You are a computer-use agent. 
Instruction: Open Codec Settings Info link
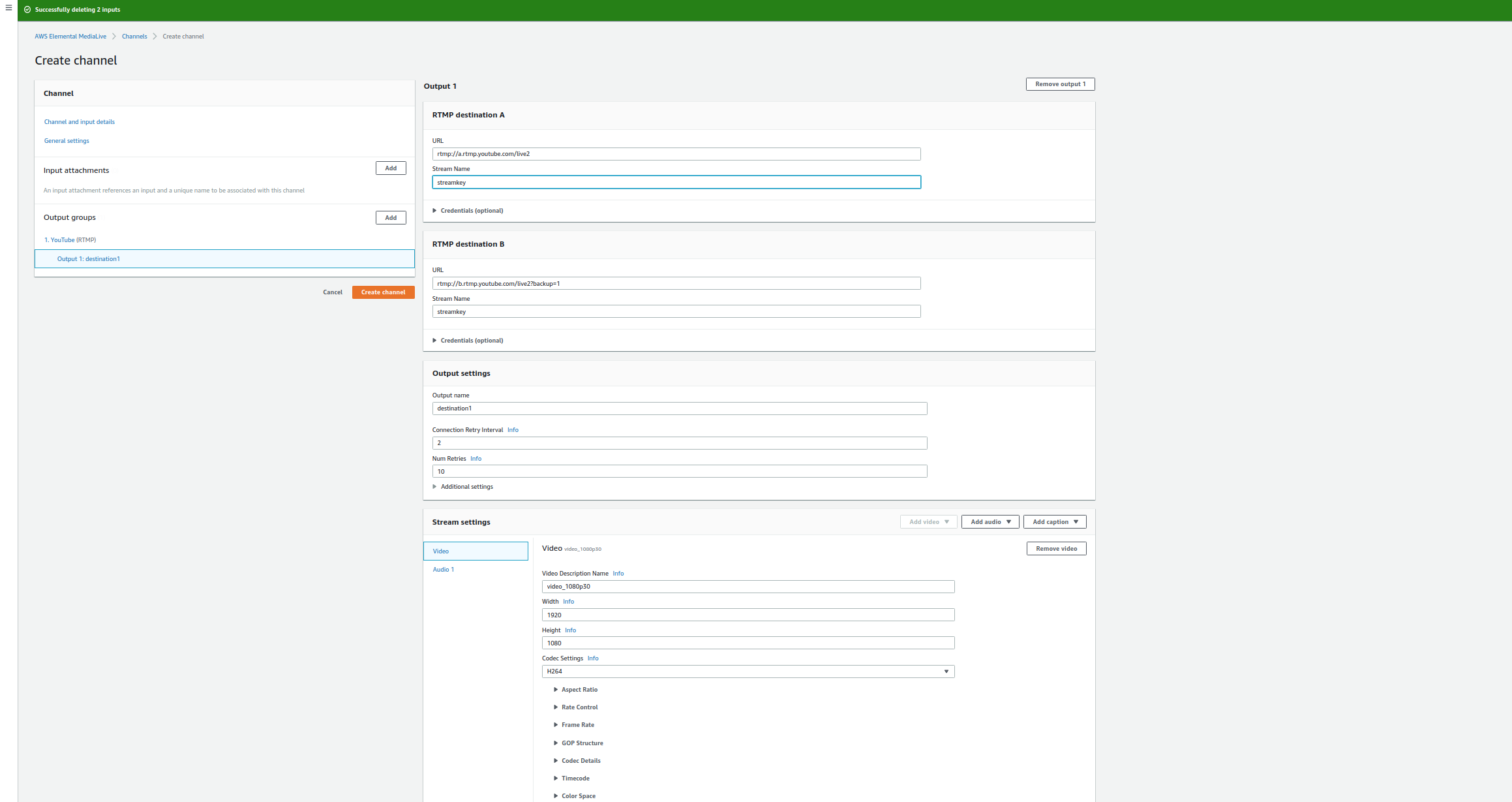(x=593, y=658)
